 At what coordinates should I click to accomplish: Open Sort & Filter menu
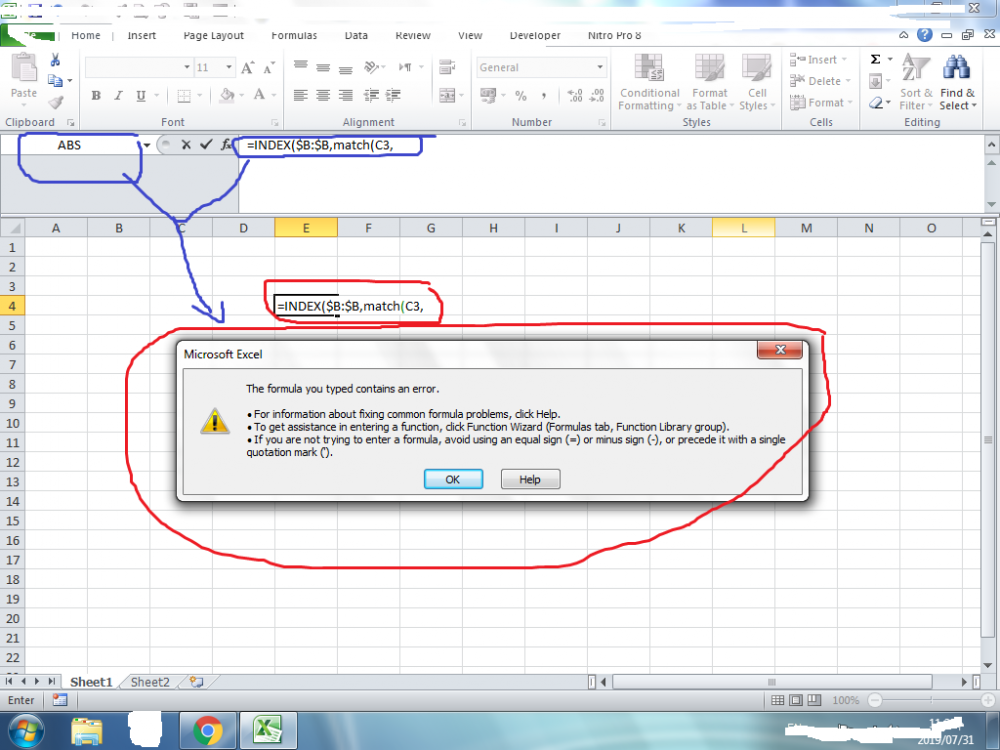(916, 82)
